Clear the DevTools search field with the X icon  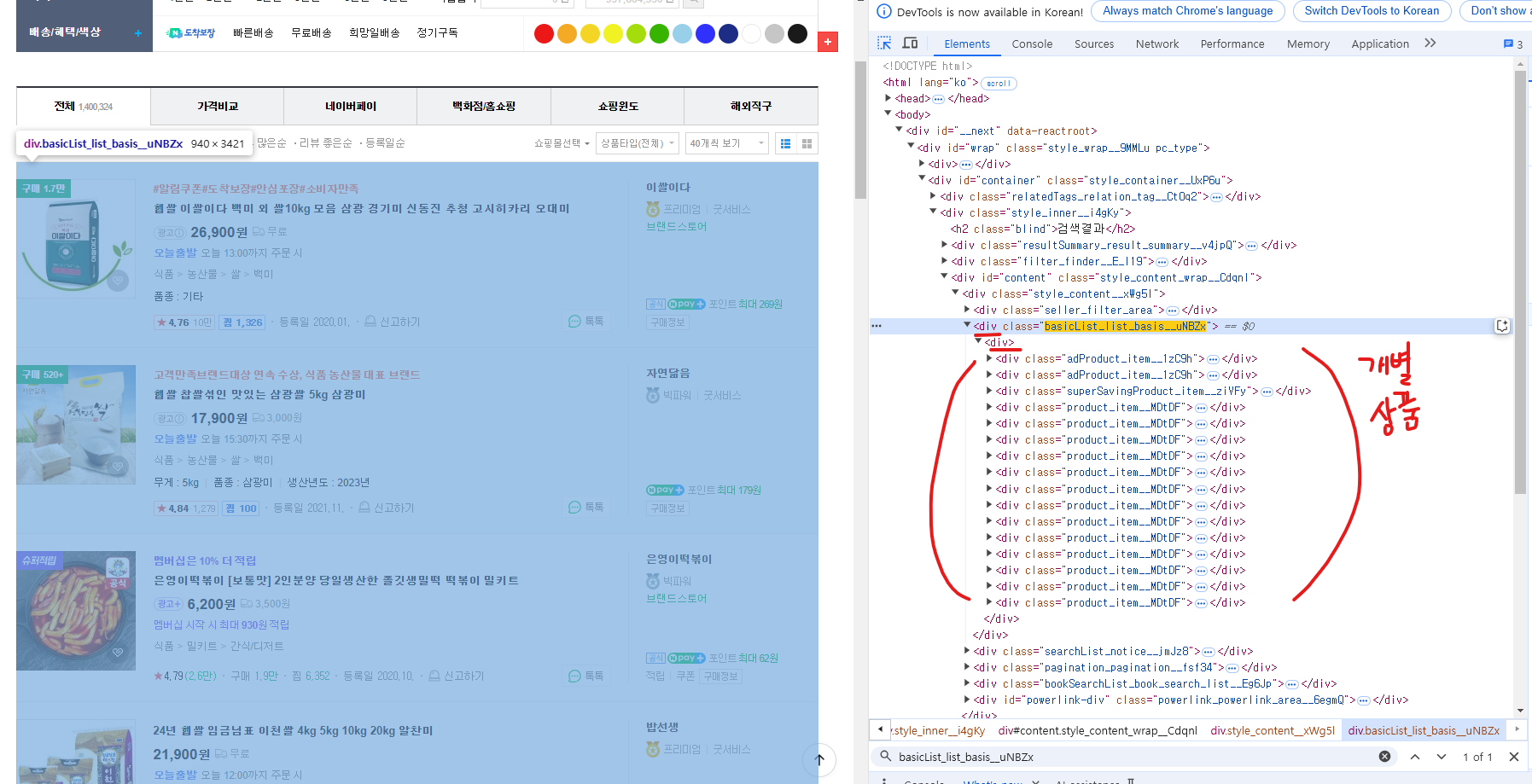[x=1384, y=757]
